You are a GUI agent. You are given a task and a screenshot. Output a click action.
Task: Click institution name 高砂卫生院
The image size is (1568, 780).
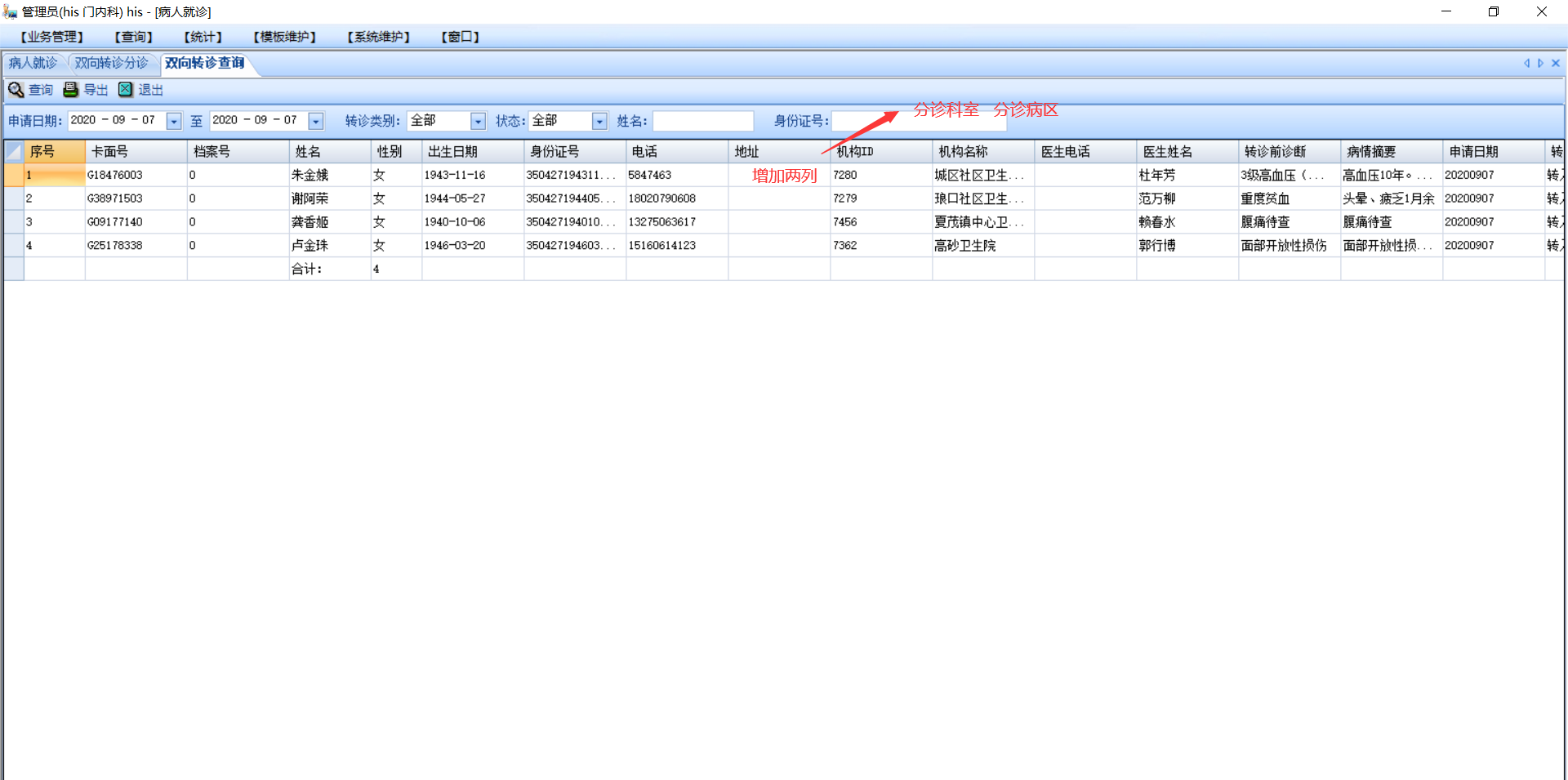click(x=965, y=246)
